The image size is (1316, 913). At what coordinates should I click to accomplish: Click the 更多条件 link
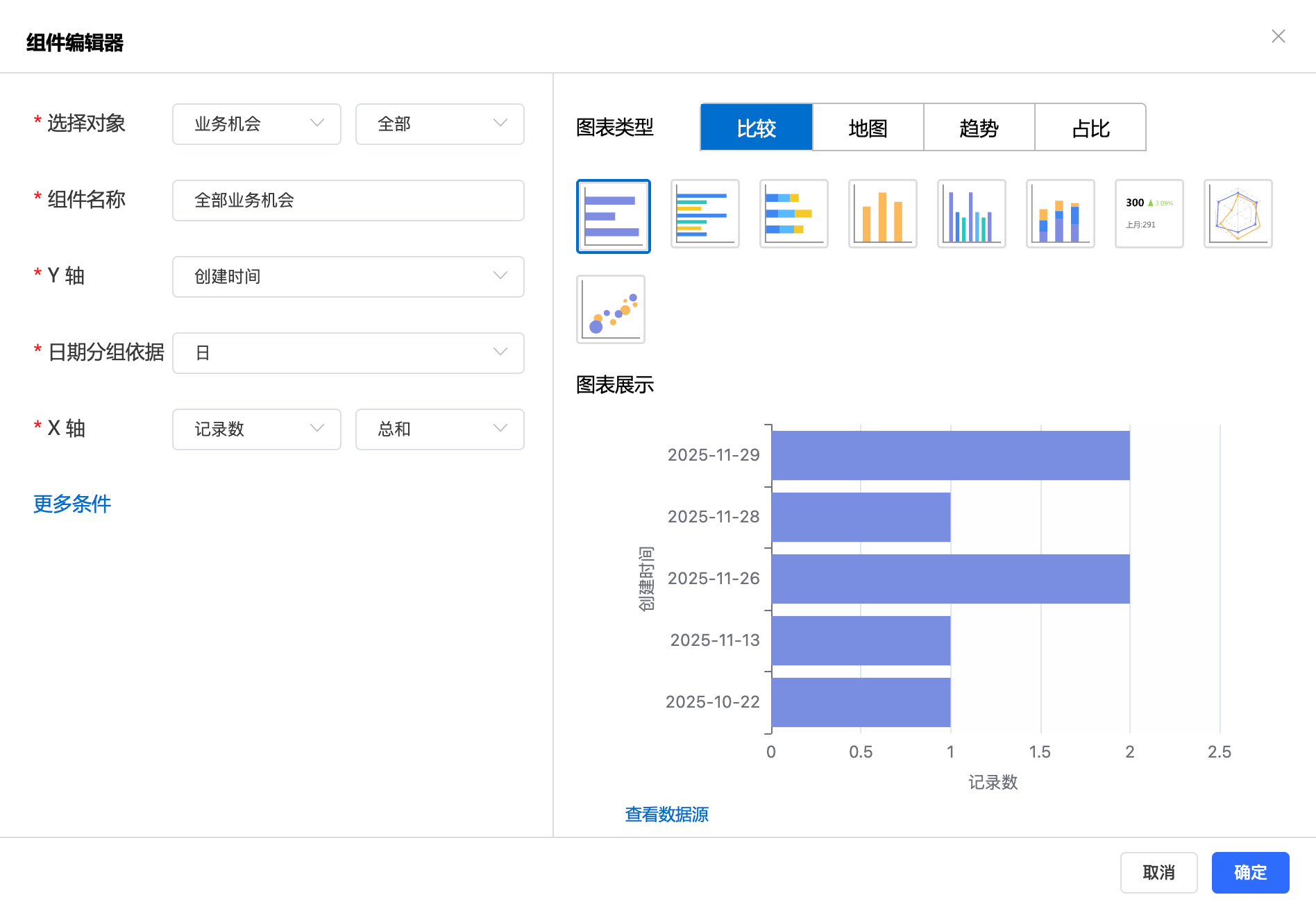click(72, 504)
